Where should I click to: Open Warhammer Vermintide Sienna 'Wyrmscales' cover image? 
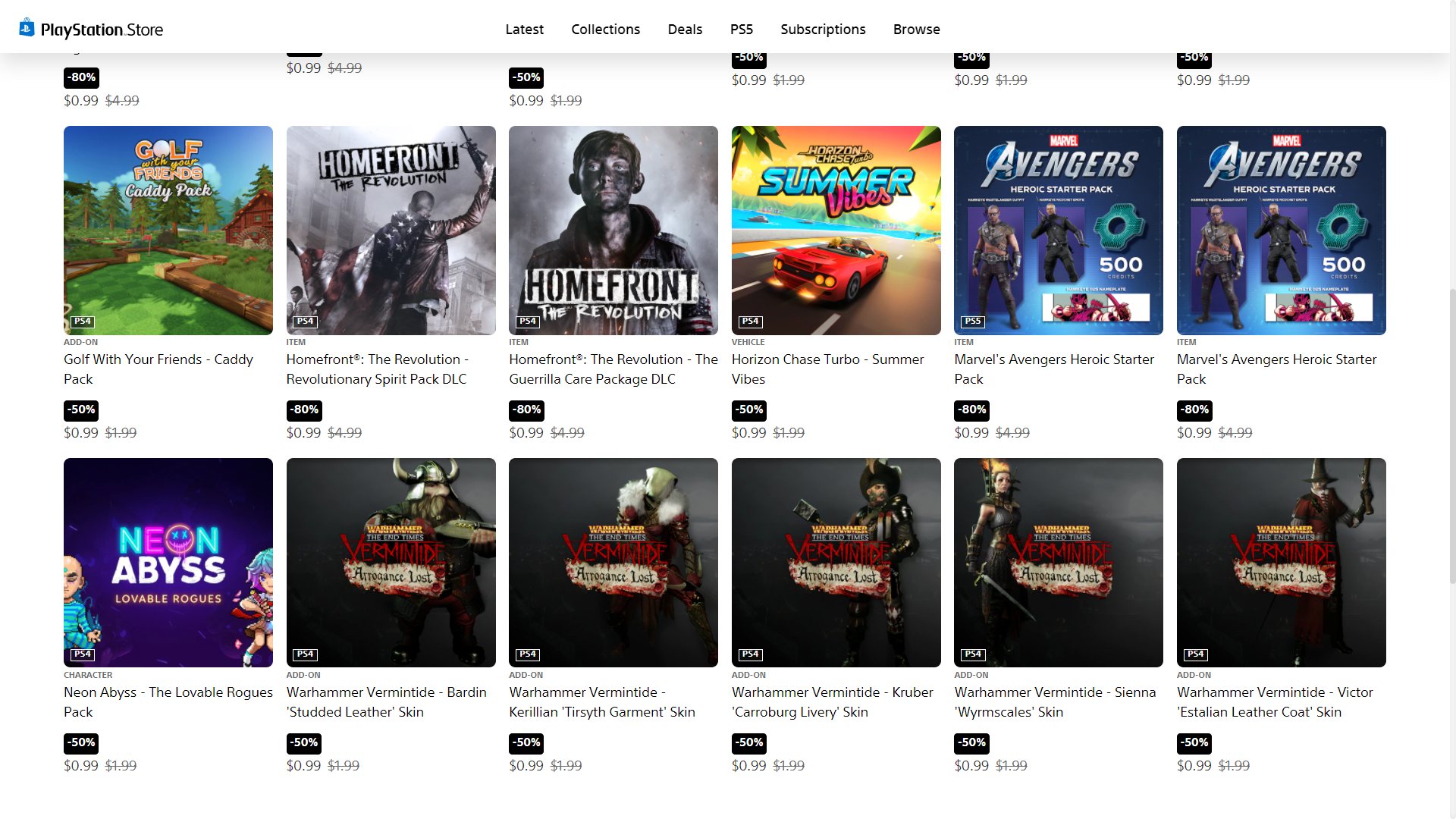(1058, 563)
